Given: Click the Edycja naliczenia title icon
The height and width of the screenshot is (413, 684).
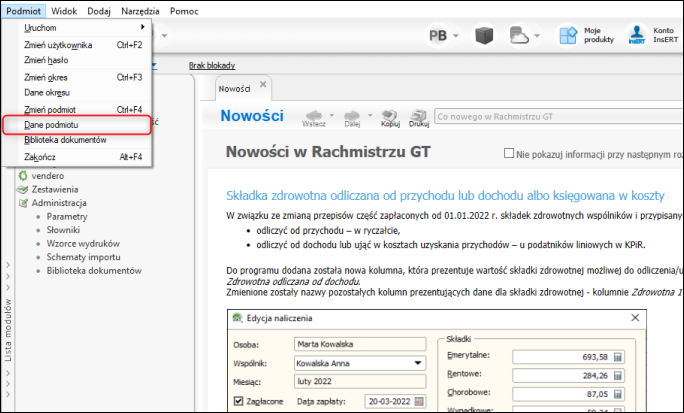Looking at the screenshot, I should coord(237,317).
